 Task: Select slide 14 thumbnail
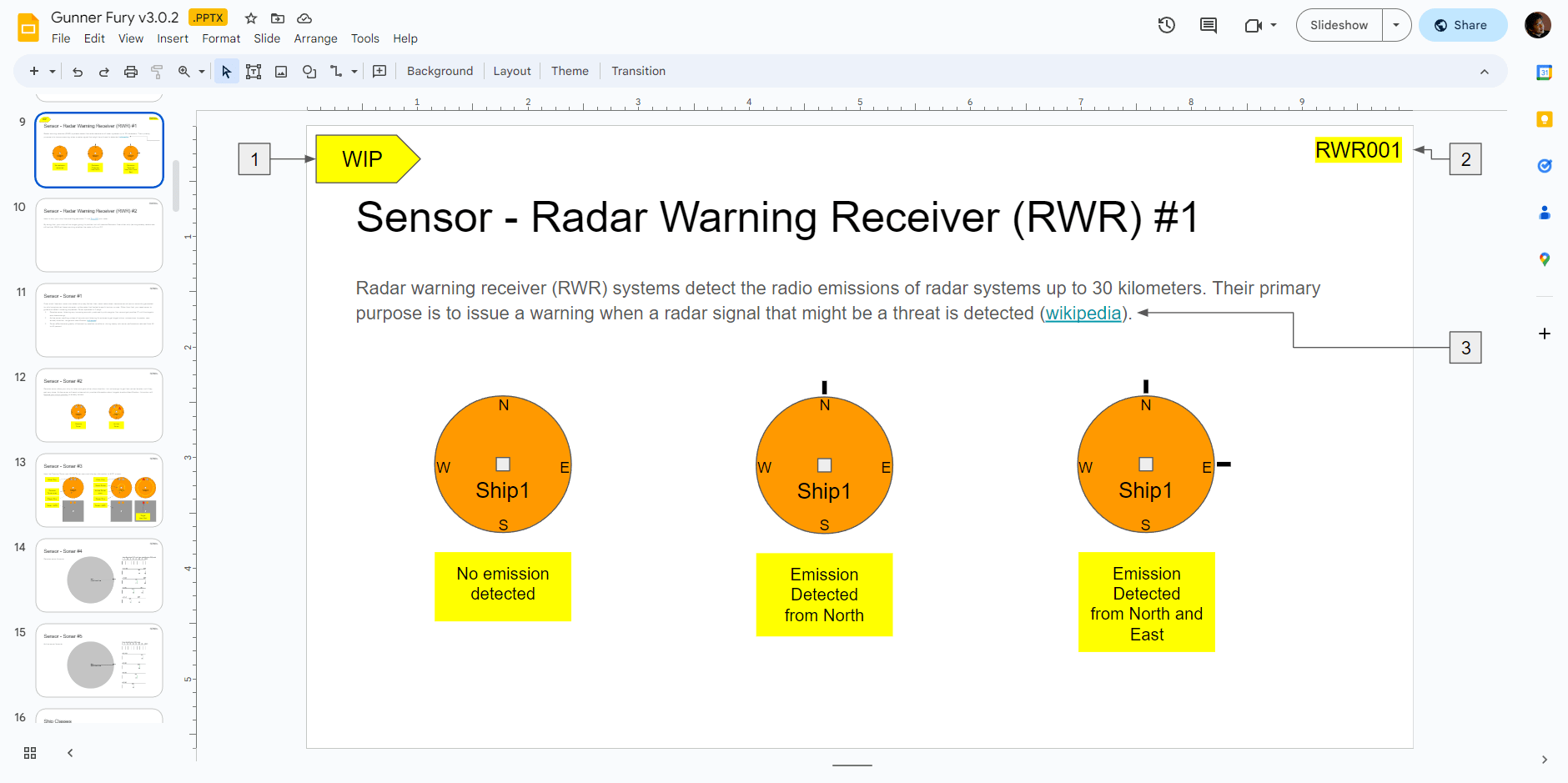pos(99,575)
